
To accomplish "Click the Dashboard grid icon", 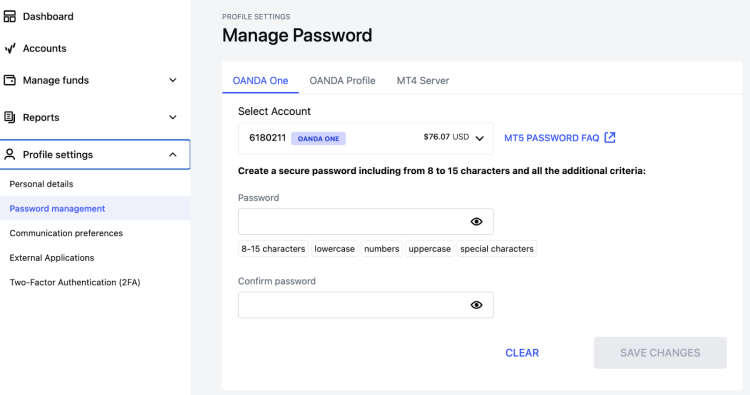I will [10, 16].
